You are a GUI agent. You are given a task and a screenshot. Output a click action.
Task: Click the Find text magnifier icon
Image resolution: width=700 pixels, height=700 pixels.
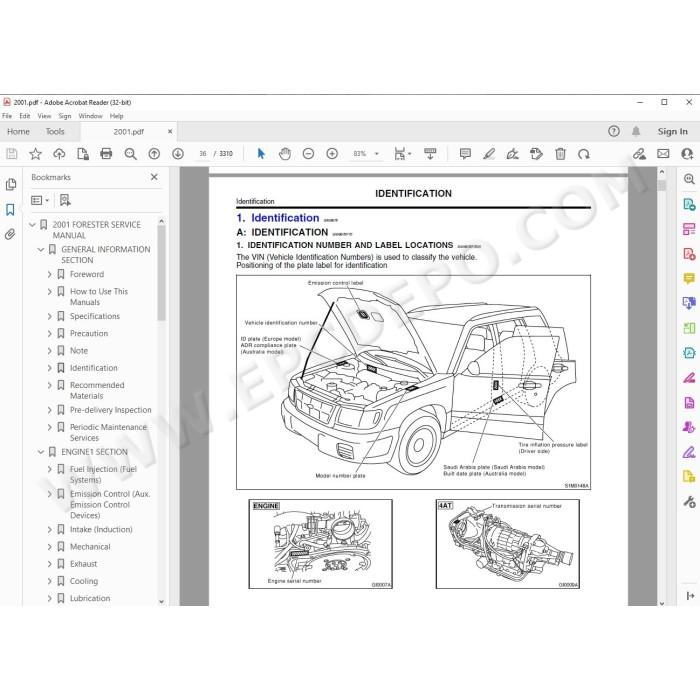(x=130, y=154)
